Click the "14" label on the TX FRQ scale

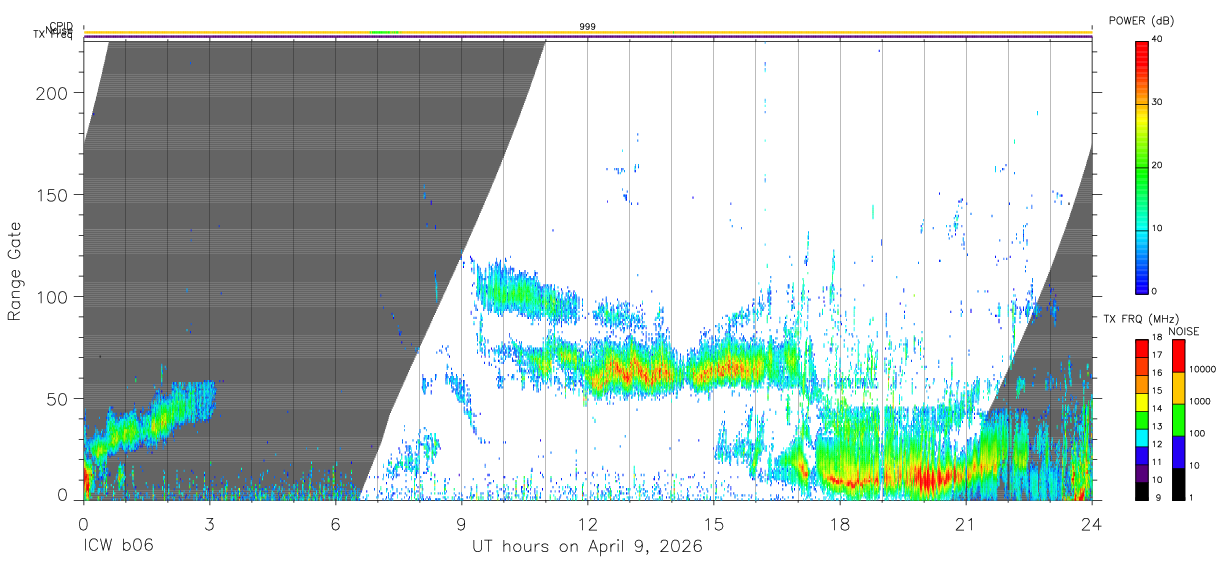(1158, 409)
